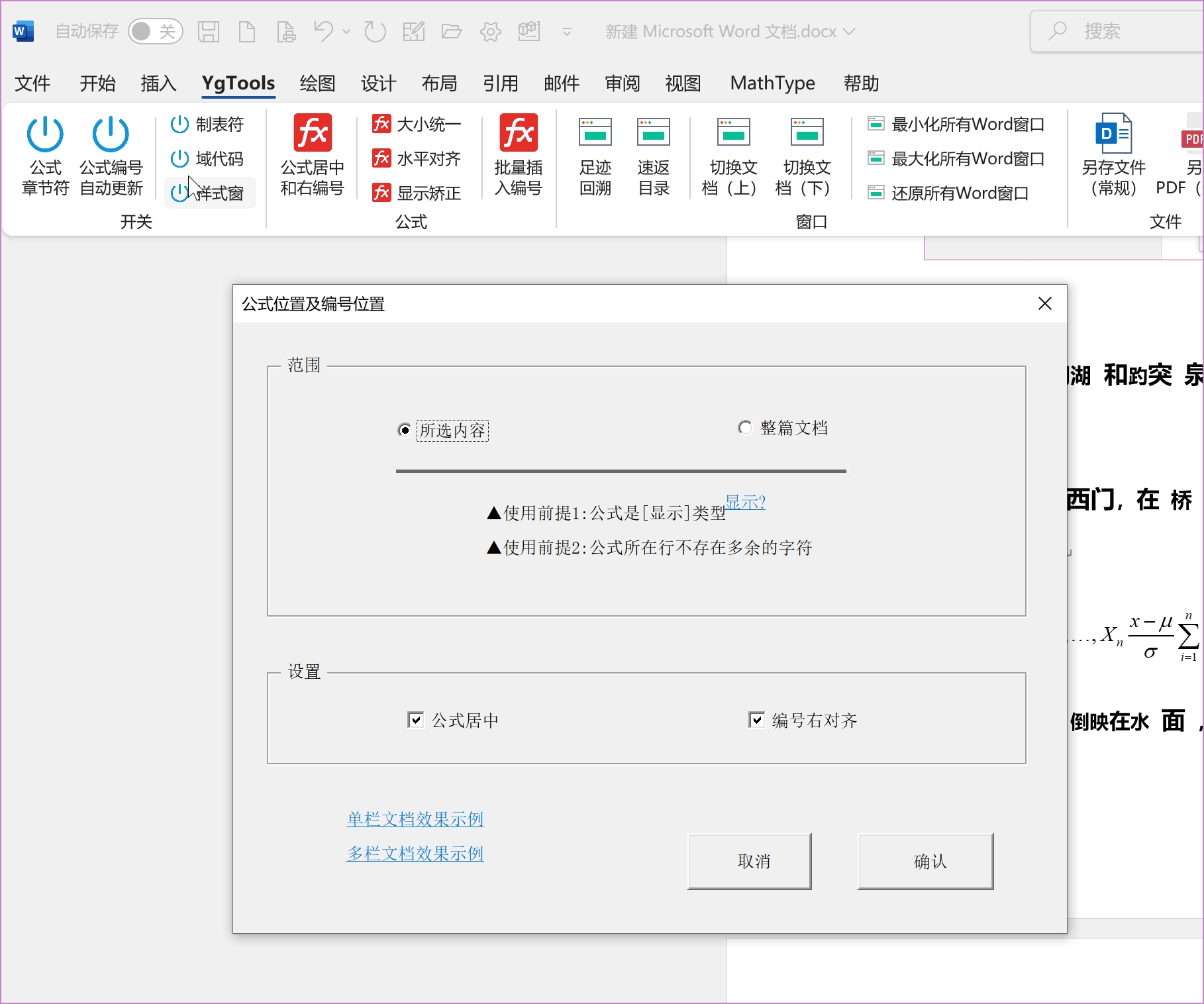The height and width of the screenshot is (1004, 1204).
Task: Switch to the 开始 tab
Action: (97, 83)
